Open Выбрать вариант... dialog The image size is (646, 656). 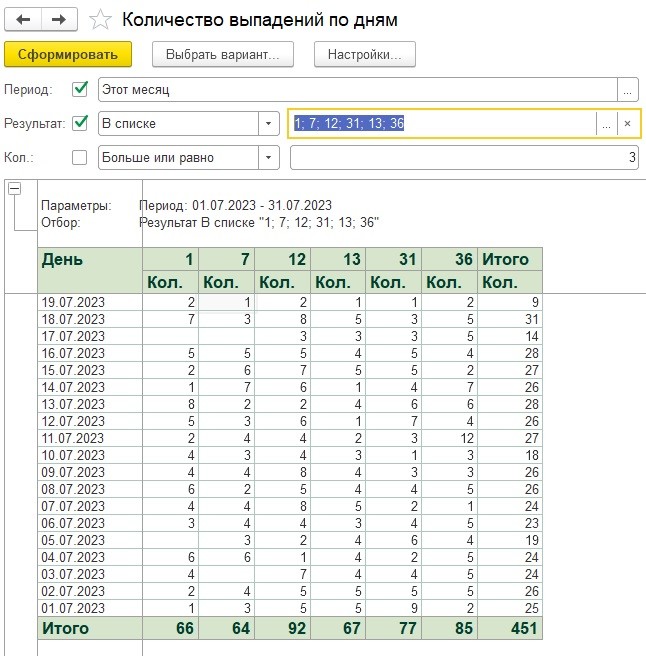click(x=223, y=54)
